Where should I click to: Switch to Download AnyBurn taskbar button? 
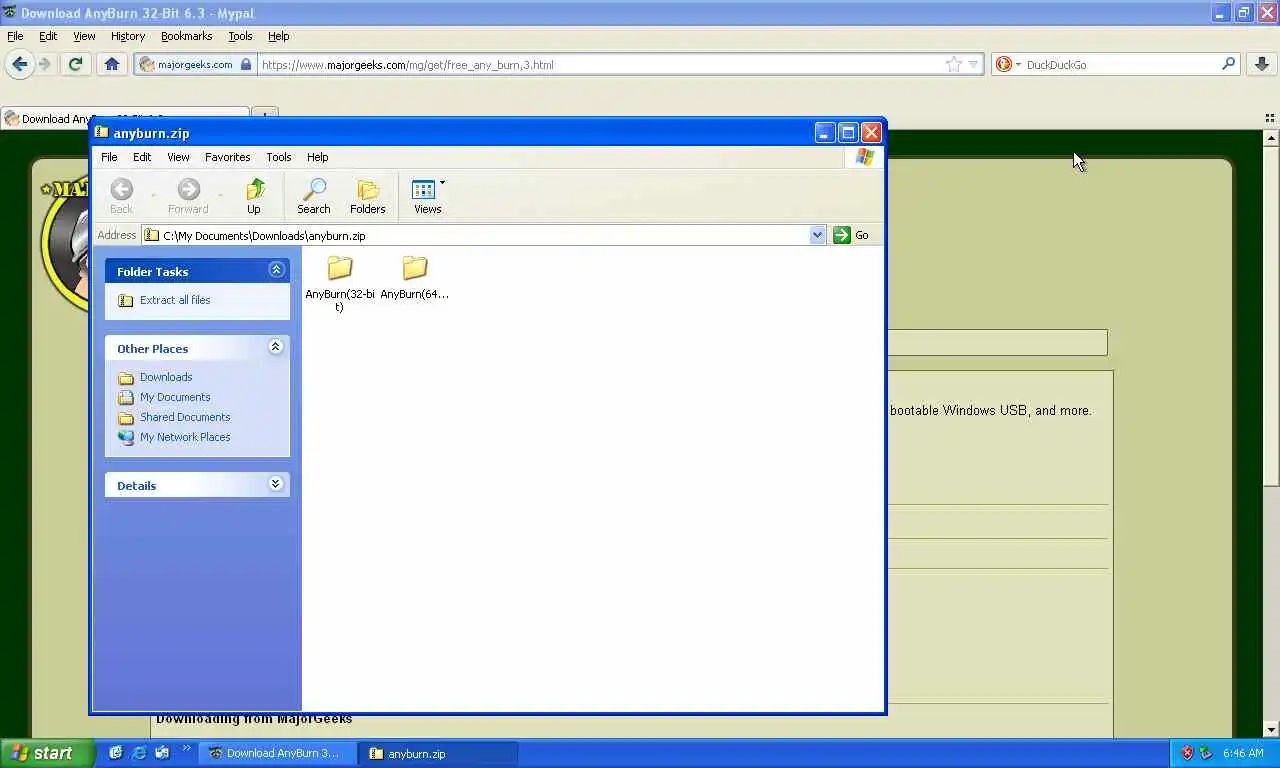point(278,753)
